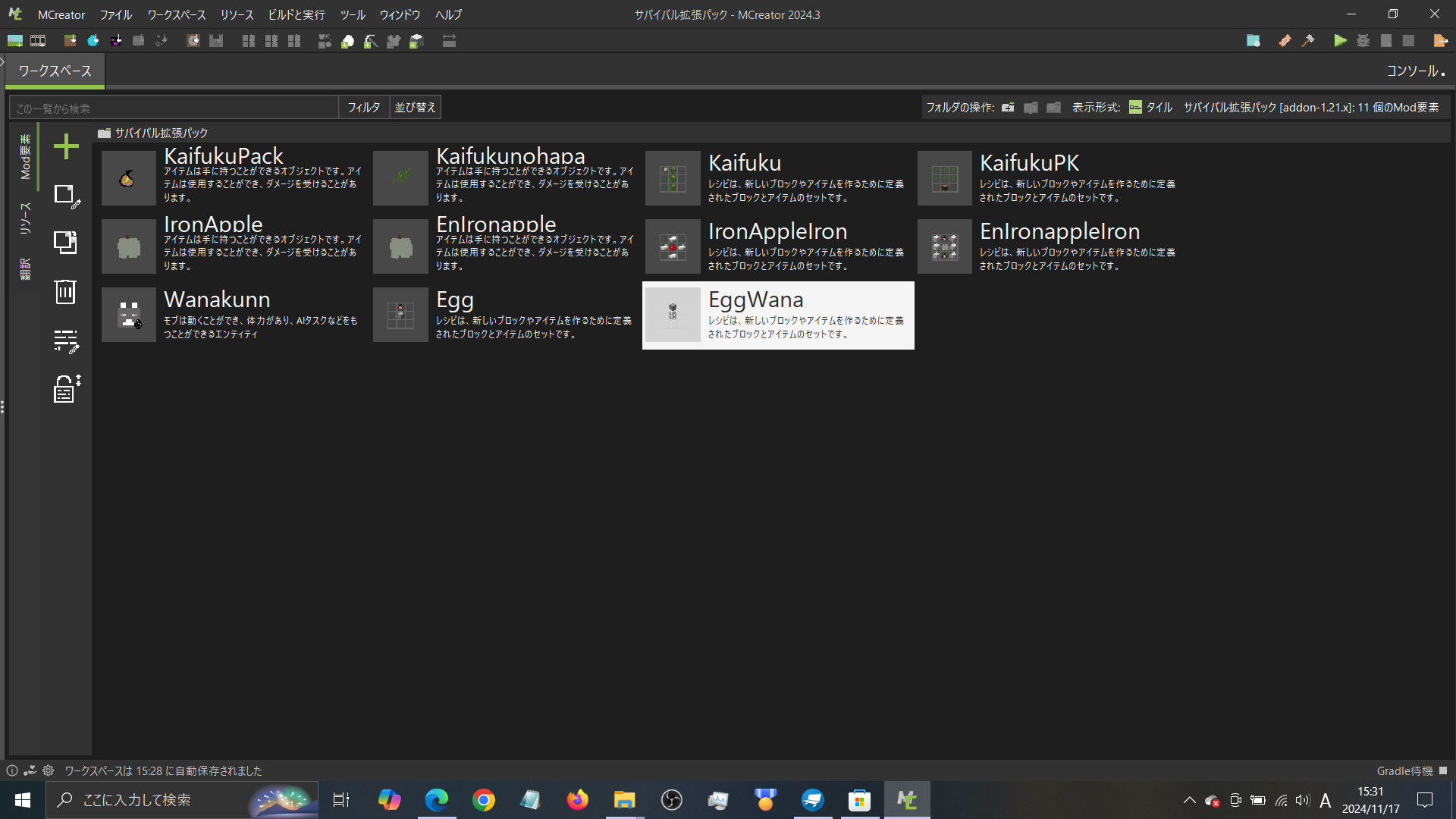Open preferences gear in the status bar
Screen dimensions: 1456x819
click(x=49, y=770)
